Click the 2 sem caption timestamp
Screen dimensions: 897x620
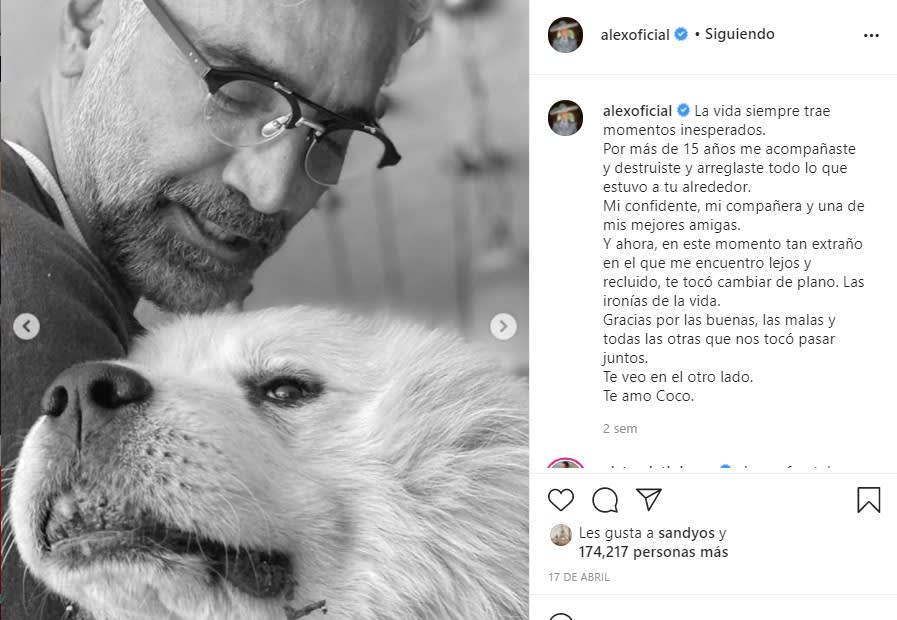(x=620, y=428)
